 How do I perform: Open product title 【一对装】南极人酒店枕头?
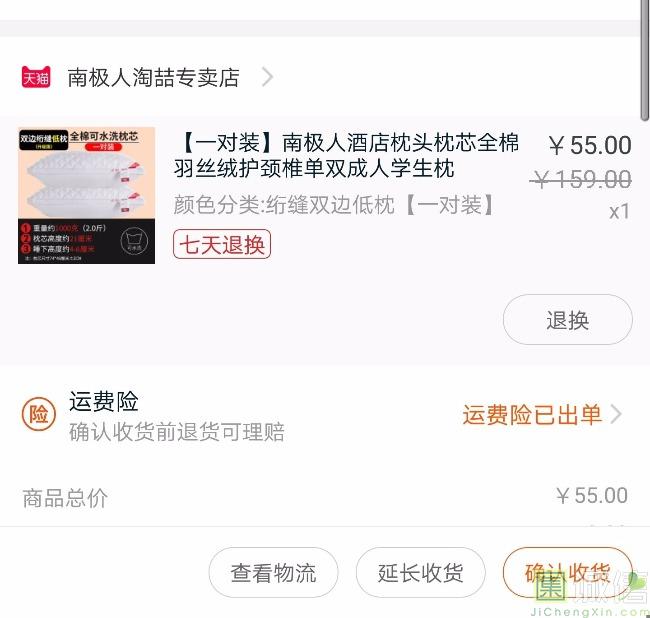pos(346,155)
